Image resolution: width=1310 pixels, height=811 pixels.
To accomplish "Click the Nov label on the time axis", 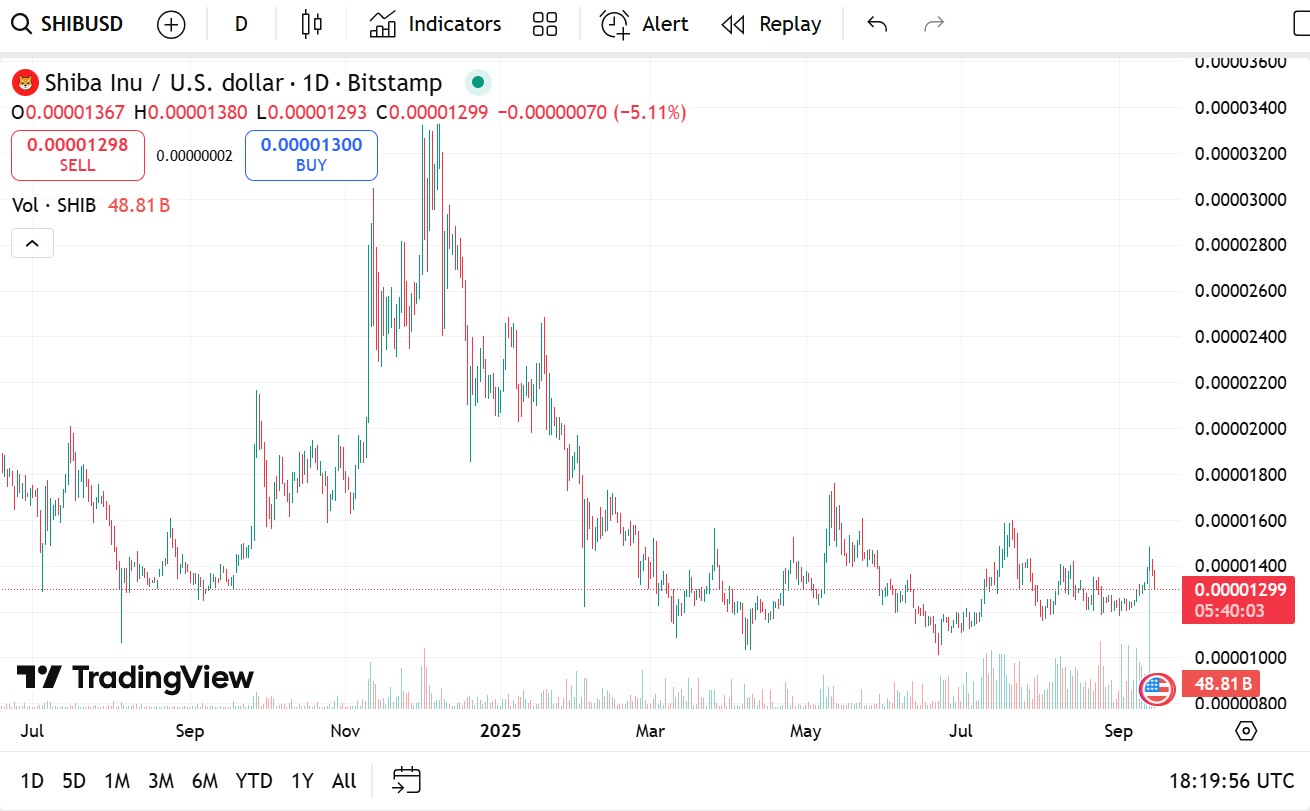I will click(x=345, y=731).
